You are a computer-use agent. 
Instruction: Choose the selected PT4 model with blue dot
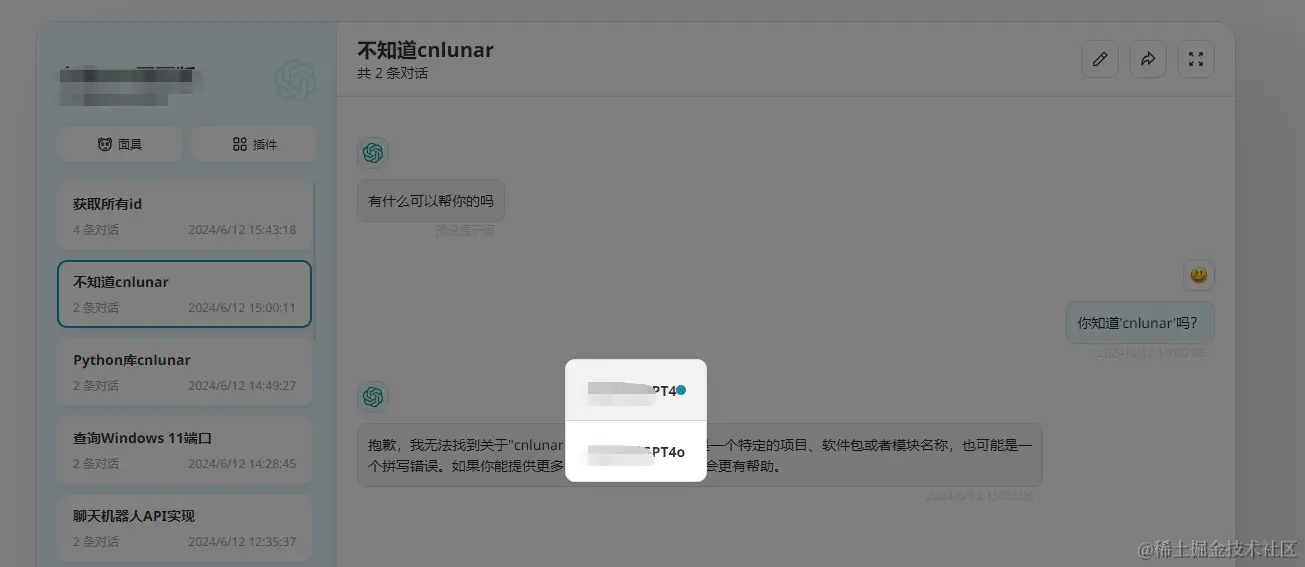tap(636, 390)
